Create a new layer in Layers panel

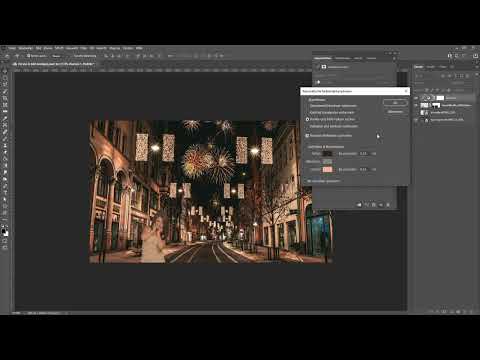pos(465,311)
